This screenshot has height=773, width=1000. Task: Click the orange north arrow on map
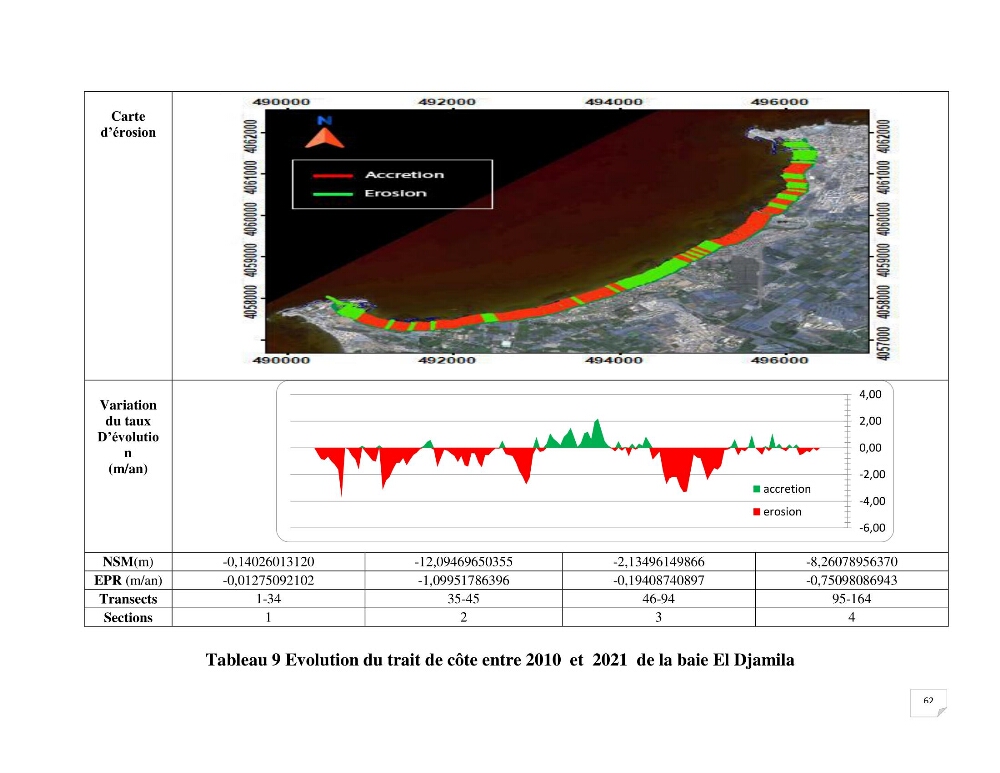click(325, 138)
